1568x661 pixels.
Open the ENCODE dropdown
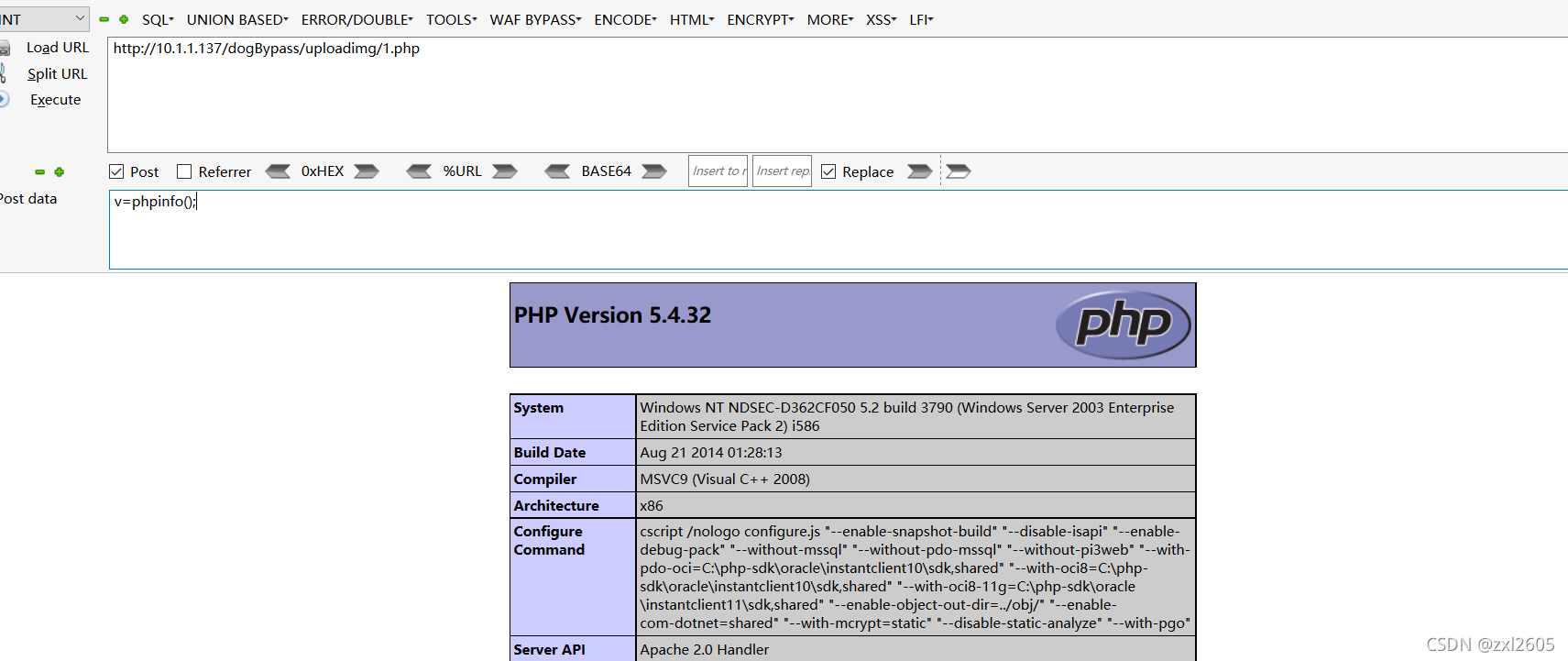point(625,19)
